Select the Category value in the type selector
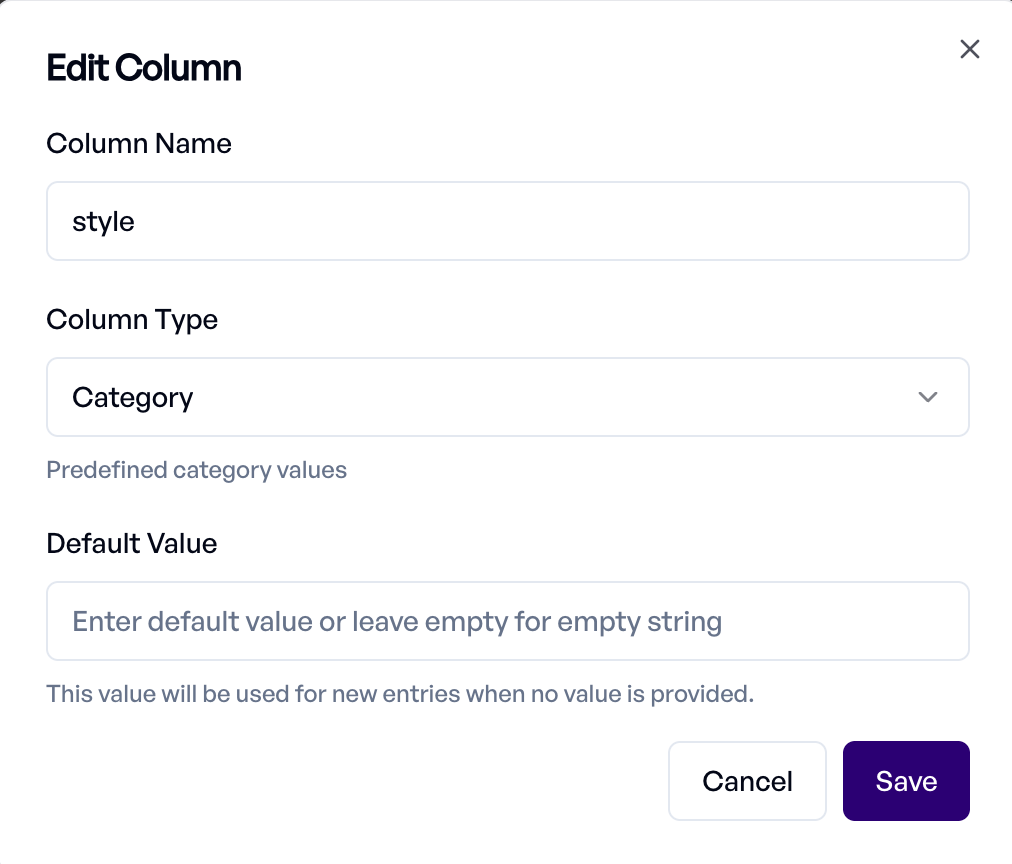1012x864 pixels. [133, 398]
